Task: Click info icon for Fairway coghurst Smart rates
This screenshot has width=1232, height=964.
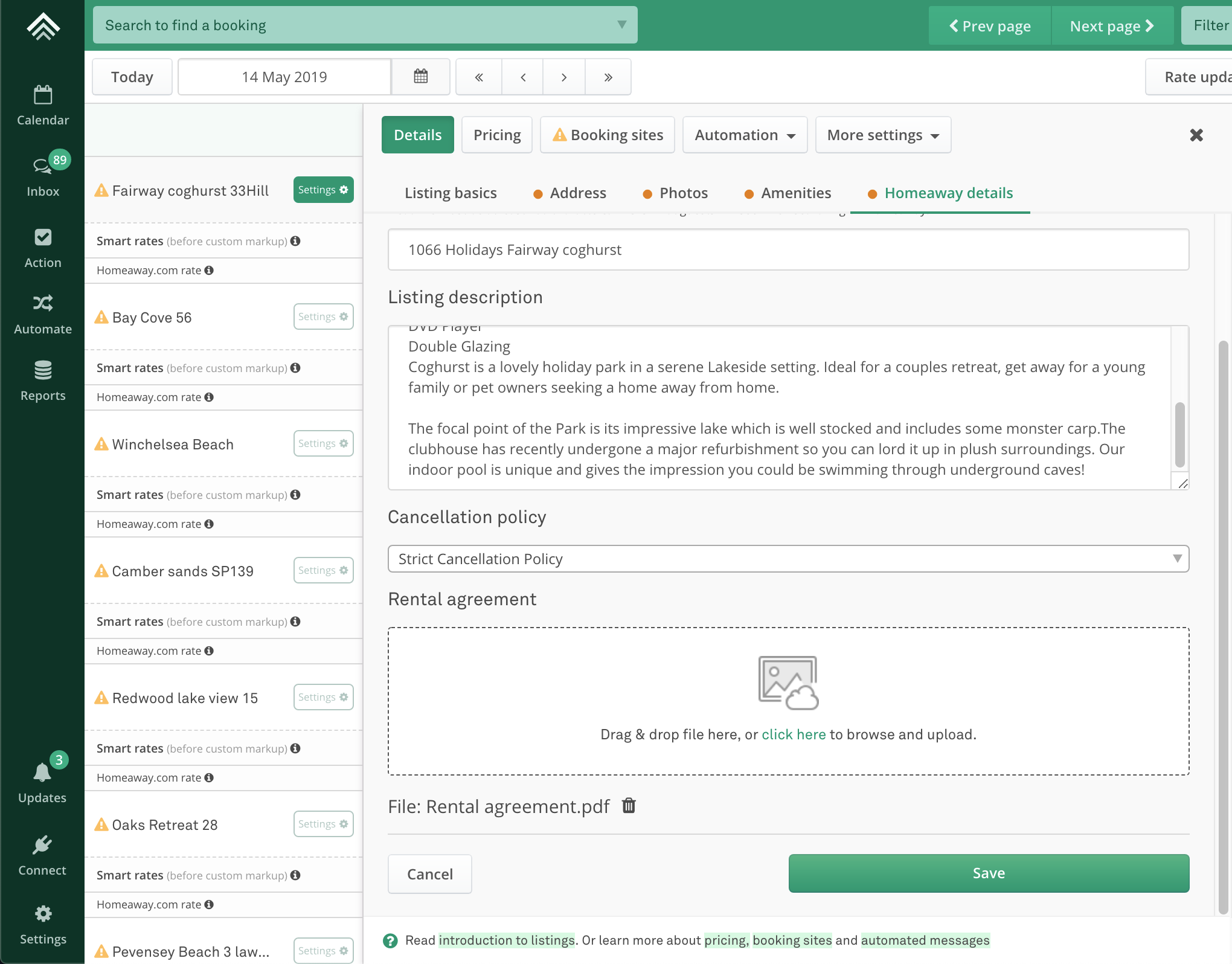Action: pyautogui.click(x=295, y=241)
